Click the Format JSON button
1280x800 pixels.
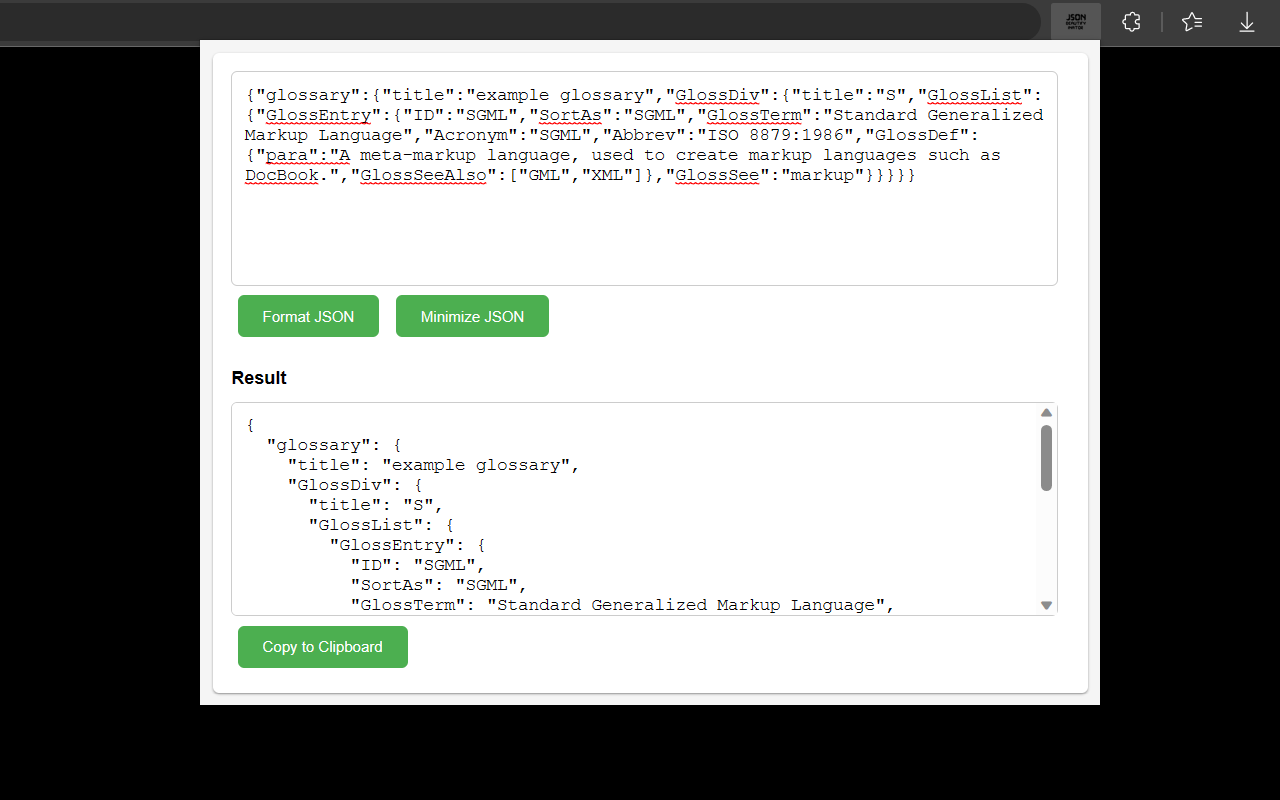308,316
